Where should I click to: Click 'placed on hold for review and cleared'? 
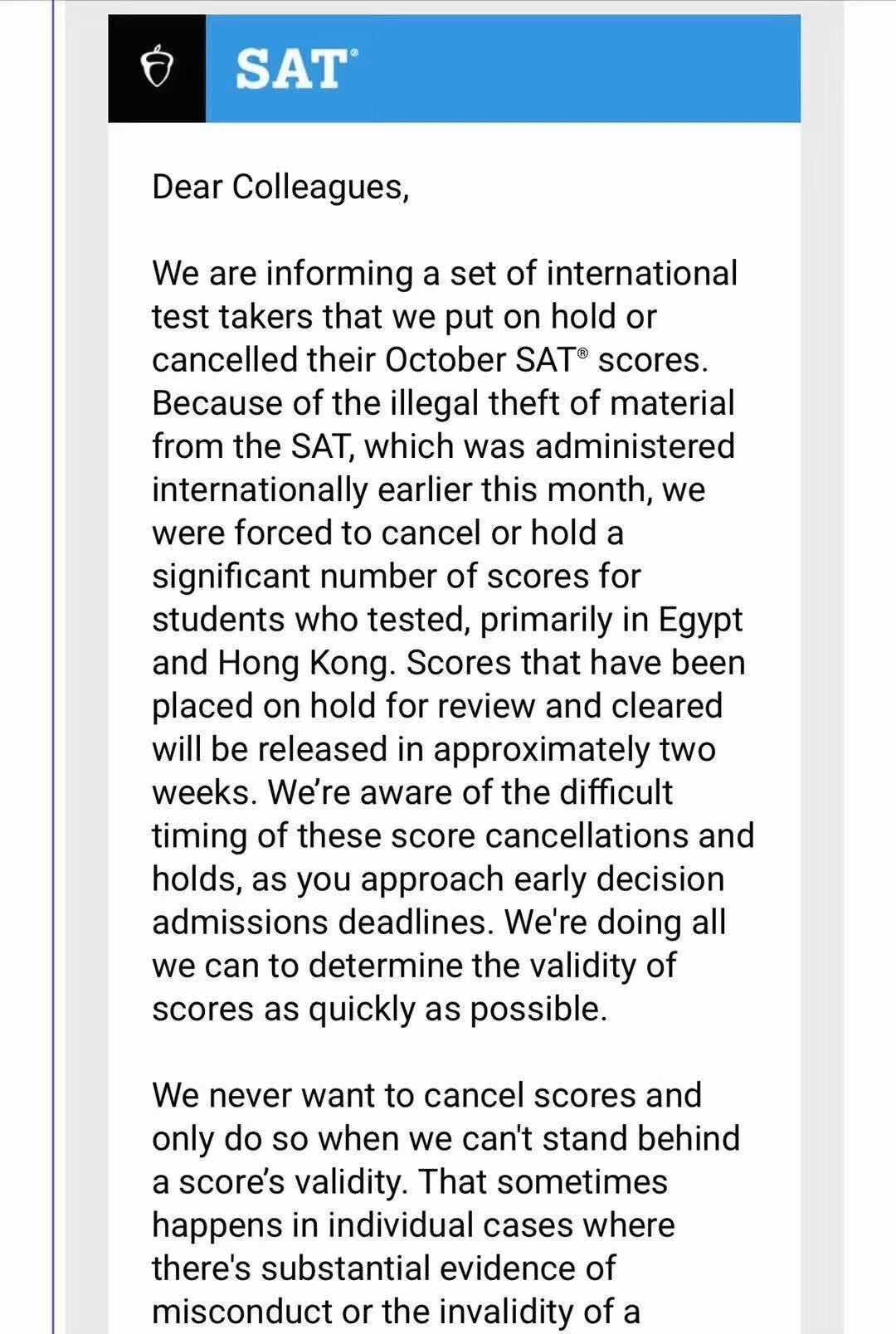coord(437,707)
